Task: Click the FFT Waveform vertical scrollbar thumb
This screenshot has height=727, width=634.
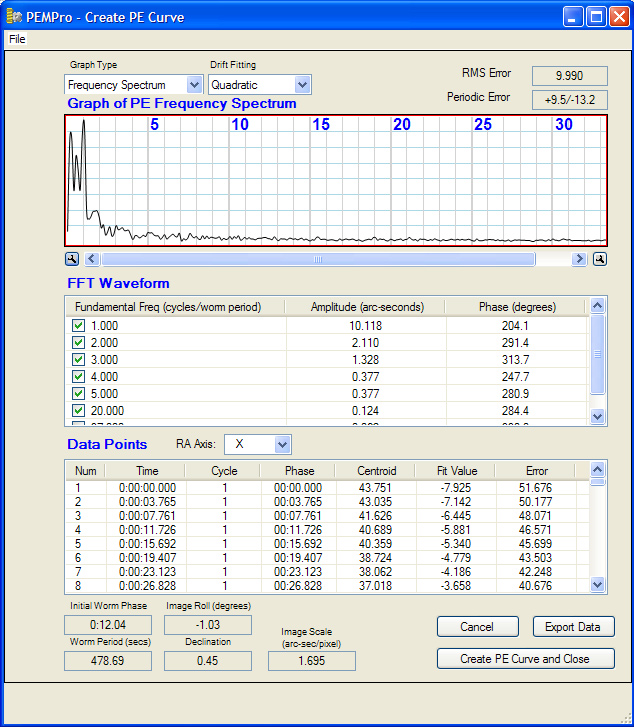Action: tap(597, 355)
